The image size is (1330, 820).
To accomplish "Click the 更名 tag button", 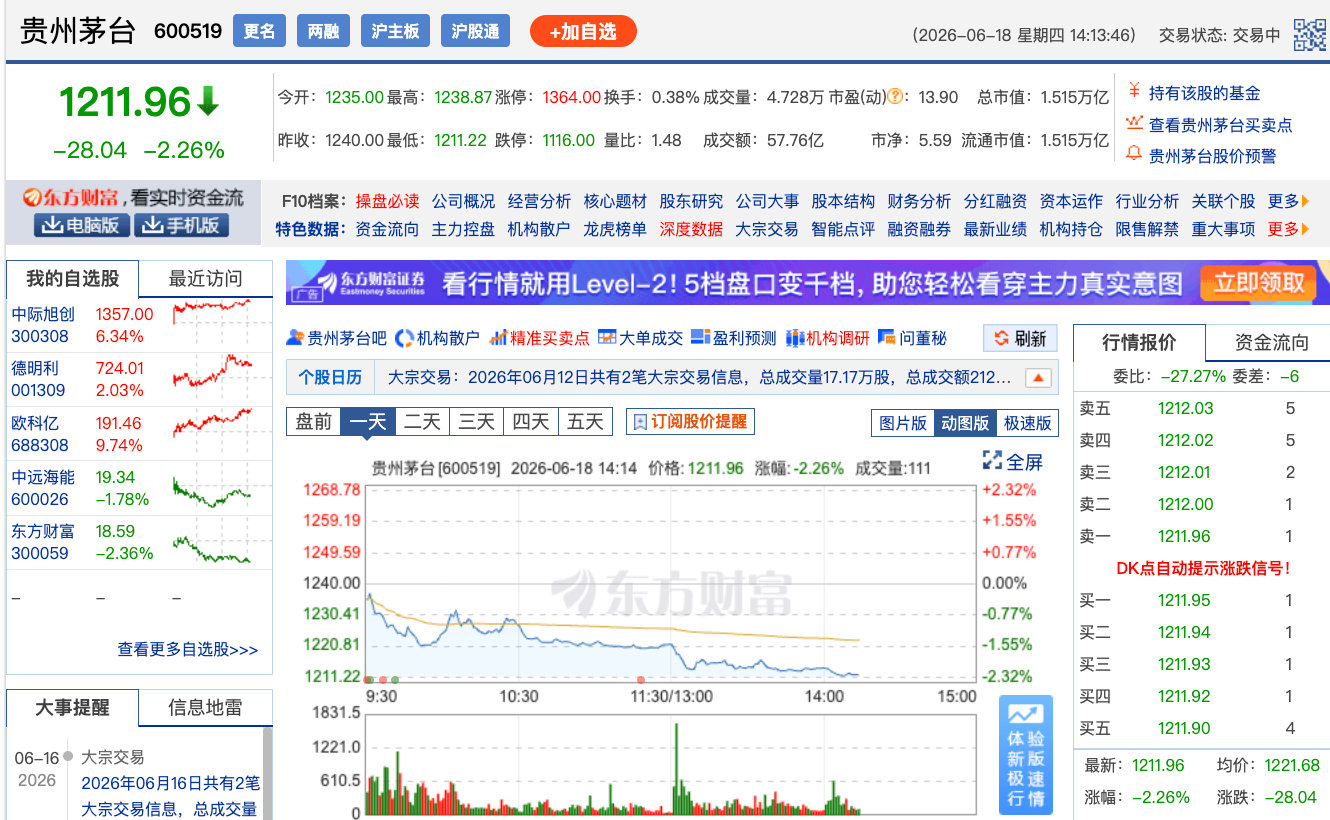I will pos(259,31).
